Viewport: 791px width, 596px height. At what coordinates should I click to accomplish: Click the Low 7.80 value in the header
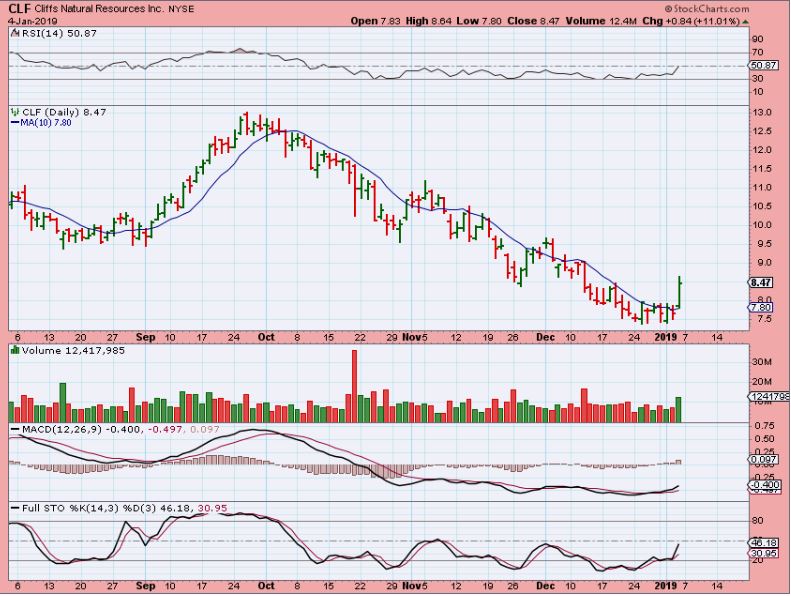(x=479, y=21)
